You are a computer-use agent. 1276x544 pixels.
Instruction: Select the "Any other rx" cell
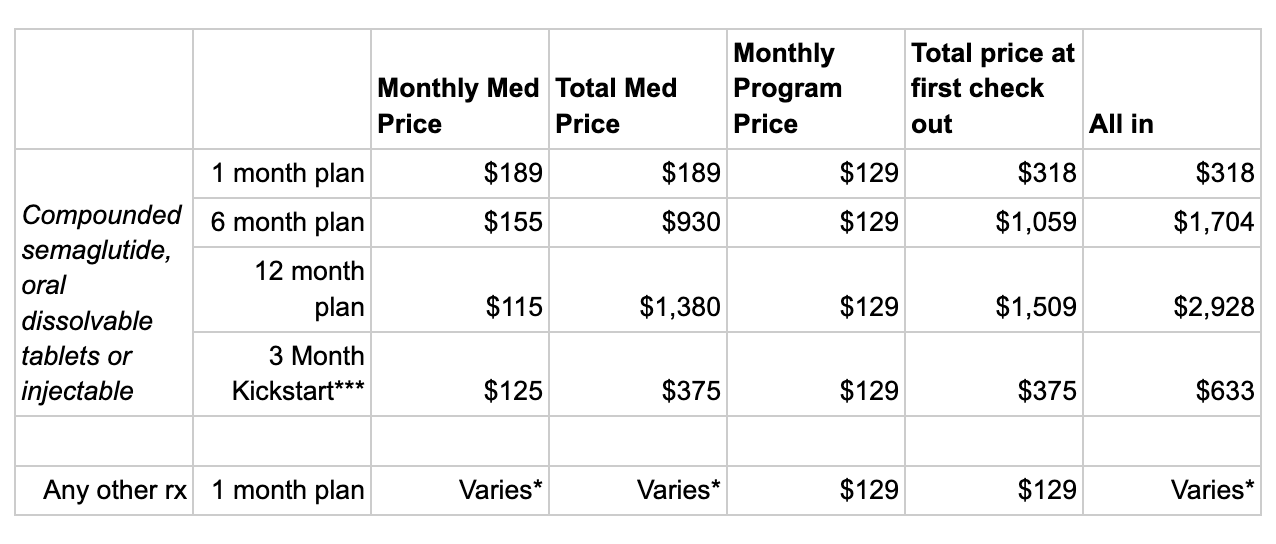click(x=115, y=490)
